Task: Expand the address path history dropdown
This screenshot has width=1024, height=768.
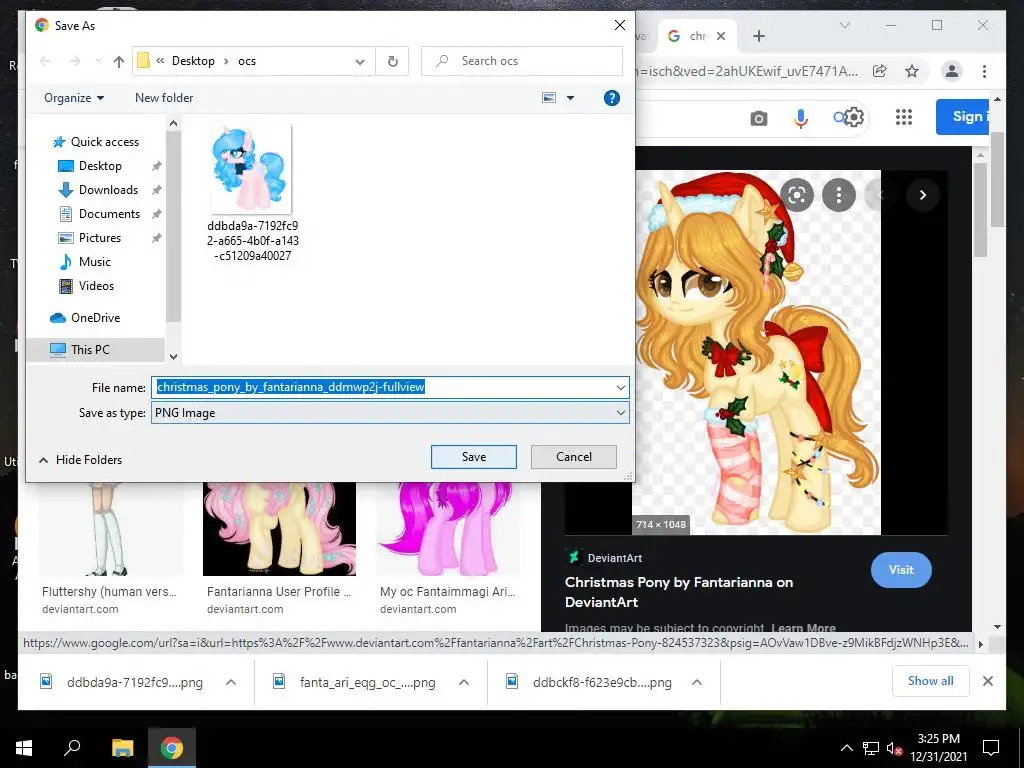Action: (x=360, y=61)
